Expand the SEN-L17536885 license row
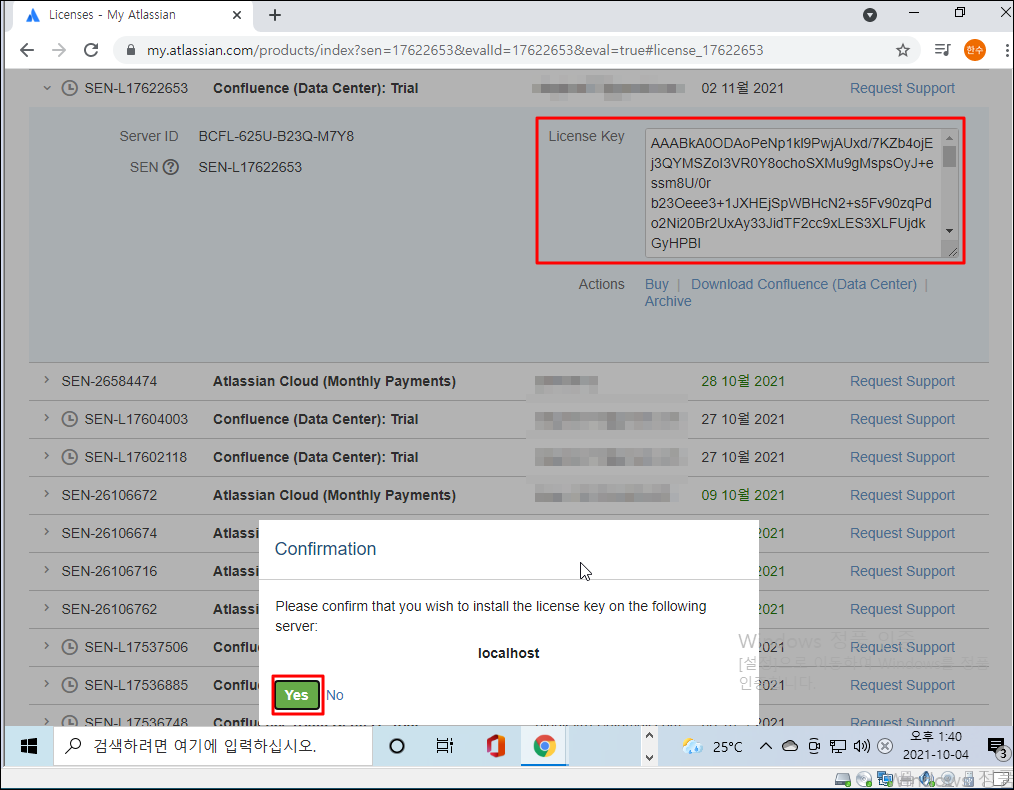 (x=47, y=684)
